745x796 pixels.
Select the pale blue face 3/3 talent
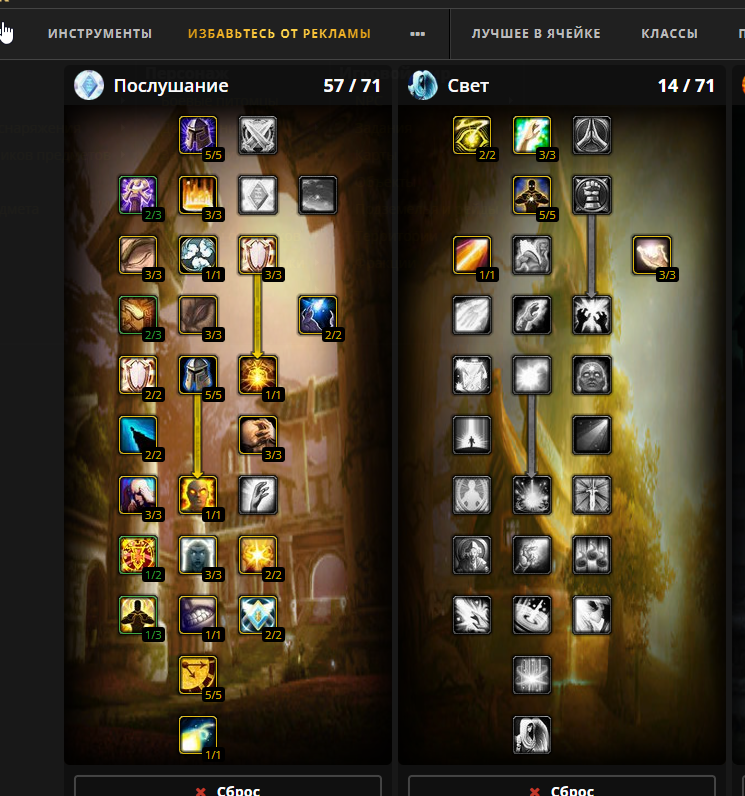[x=198, y=554]
